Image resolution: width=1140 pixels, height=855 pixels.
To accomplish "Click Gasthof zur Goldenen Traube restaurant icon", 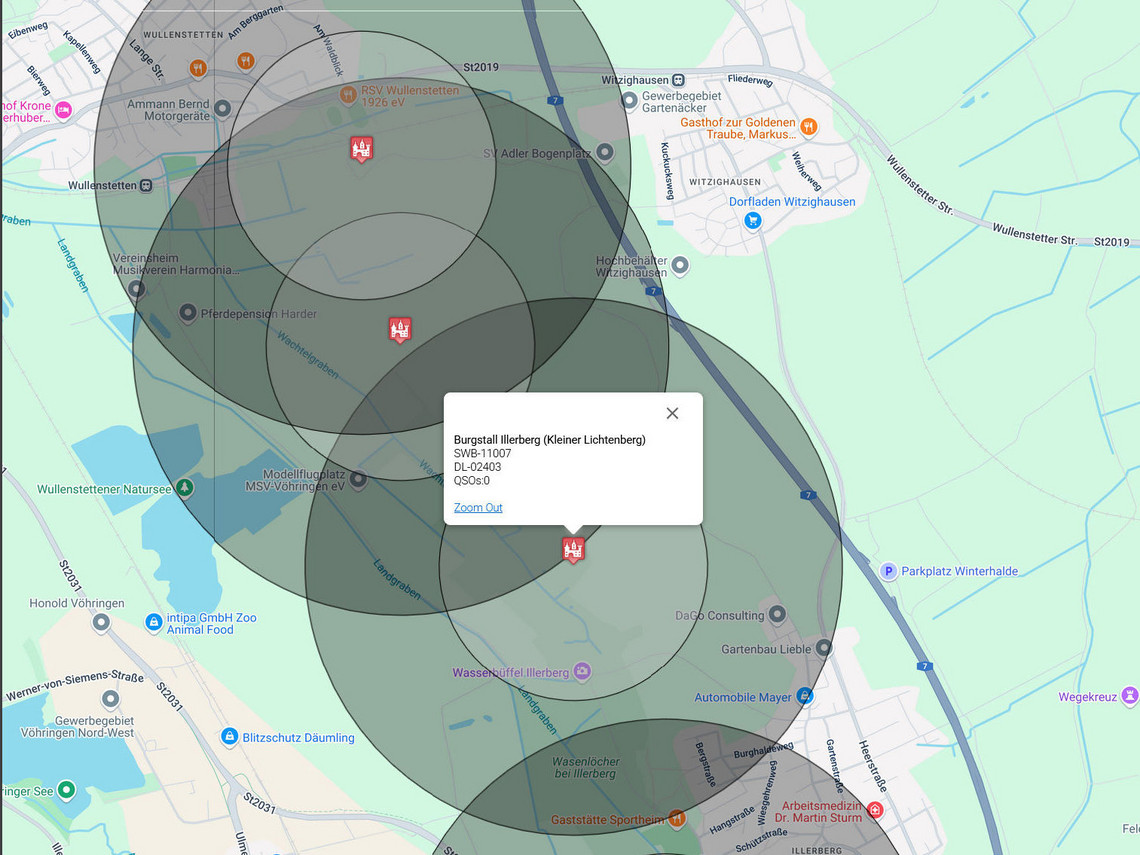I will [x=808, y=127].
